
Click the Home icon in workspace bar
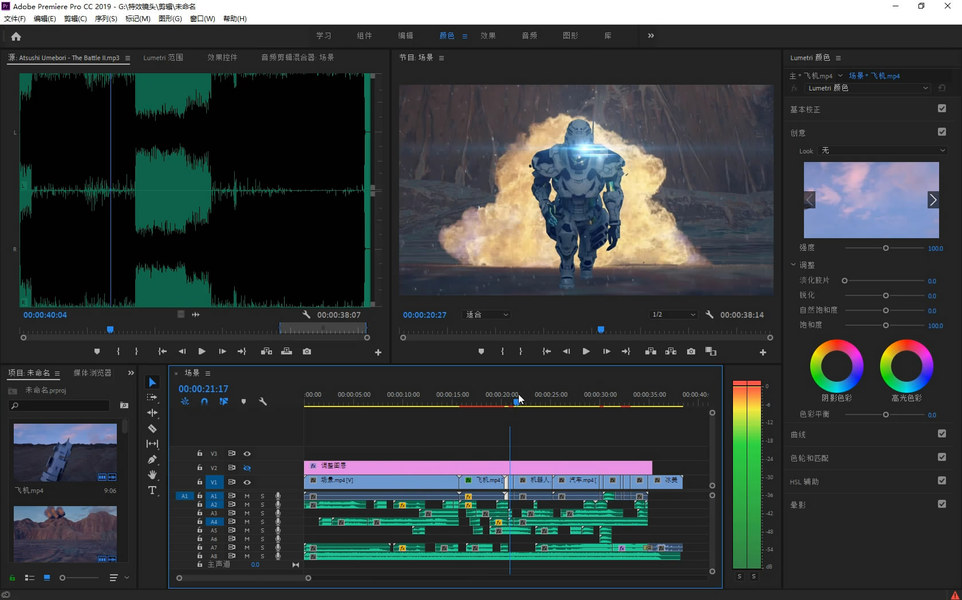click(x=16, y=36)
